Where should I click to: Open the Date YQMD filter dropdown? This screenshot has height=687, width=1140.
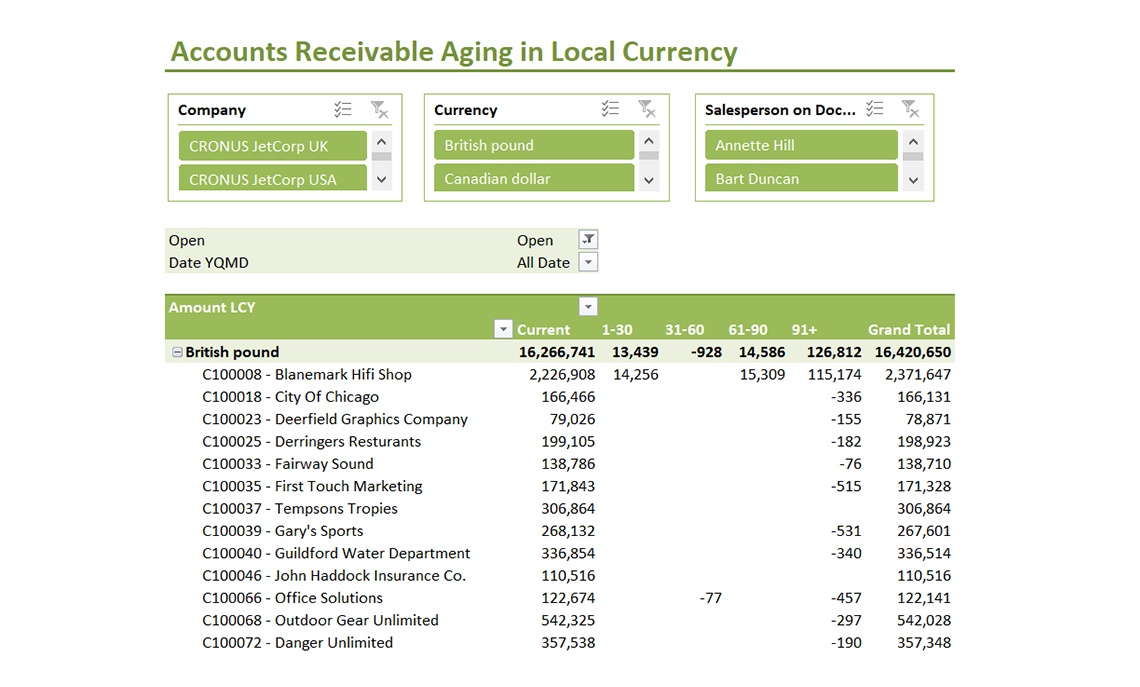[x=588, y=262]
